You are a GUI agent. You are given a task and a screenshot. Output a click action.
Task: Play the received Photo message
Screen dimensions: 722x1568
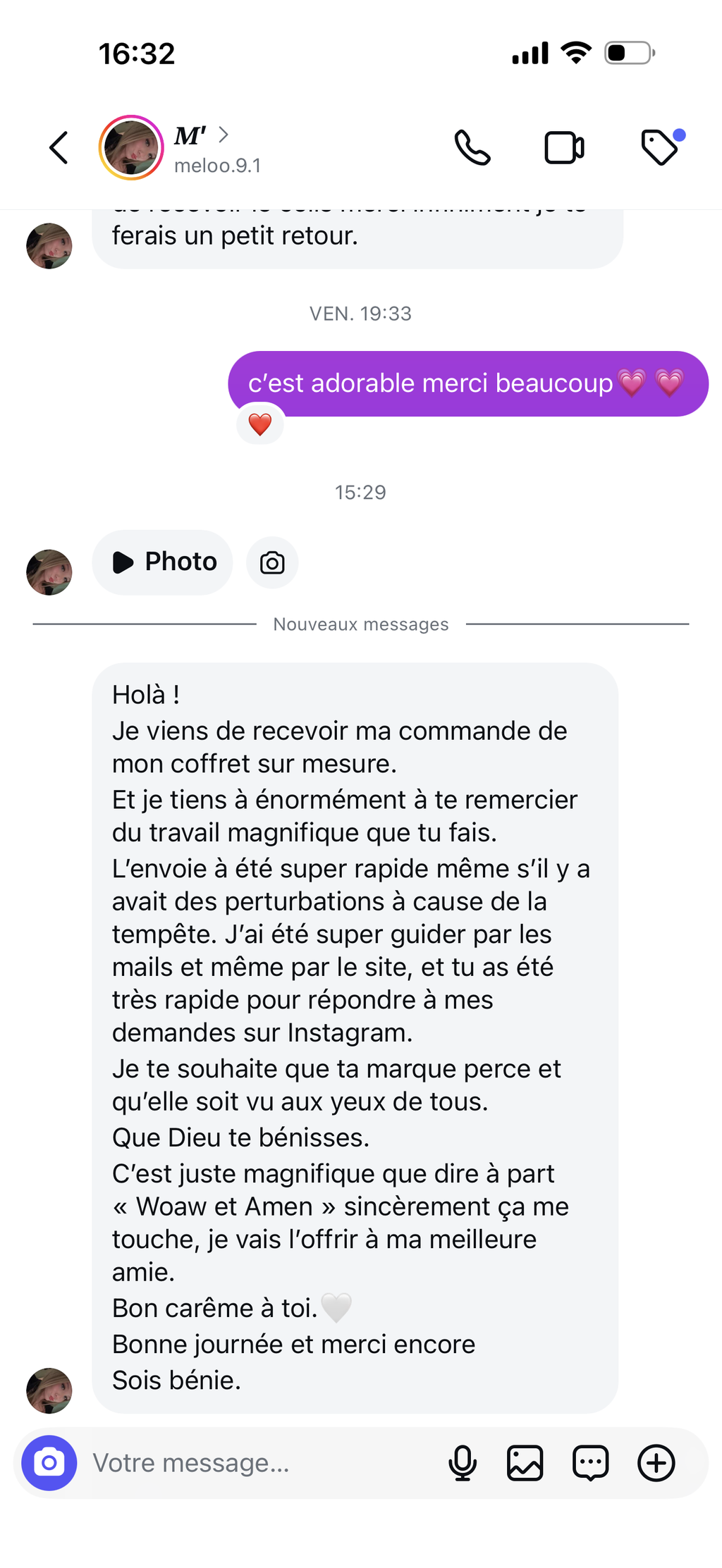coord(163,562)
